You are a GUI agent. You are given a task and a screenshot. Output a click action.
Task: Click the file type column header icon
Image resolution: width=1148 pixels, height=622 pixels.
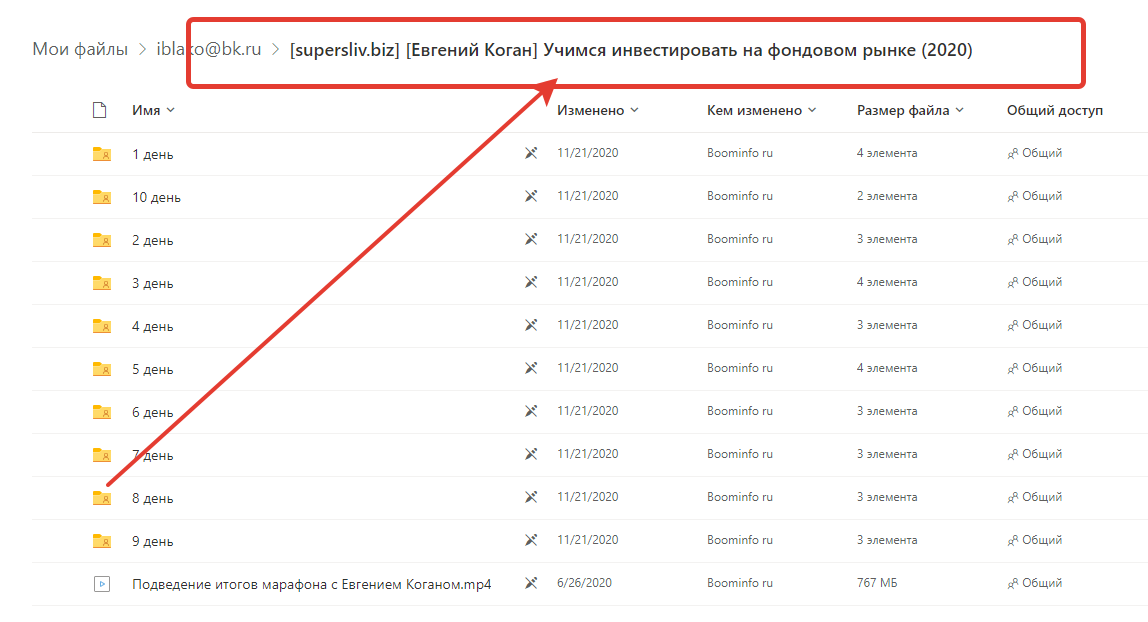[100, 110]
